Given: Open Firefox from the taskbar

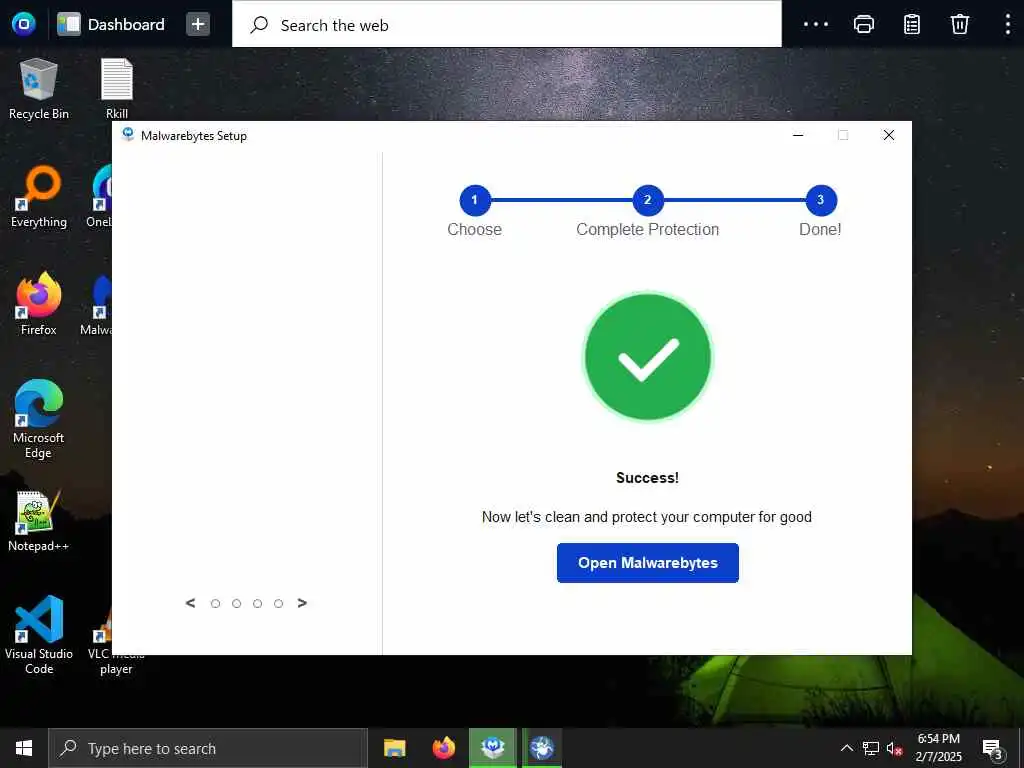Looking at the screenshot, I should click(443, 748).
